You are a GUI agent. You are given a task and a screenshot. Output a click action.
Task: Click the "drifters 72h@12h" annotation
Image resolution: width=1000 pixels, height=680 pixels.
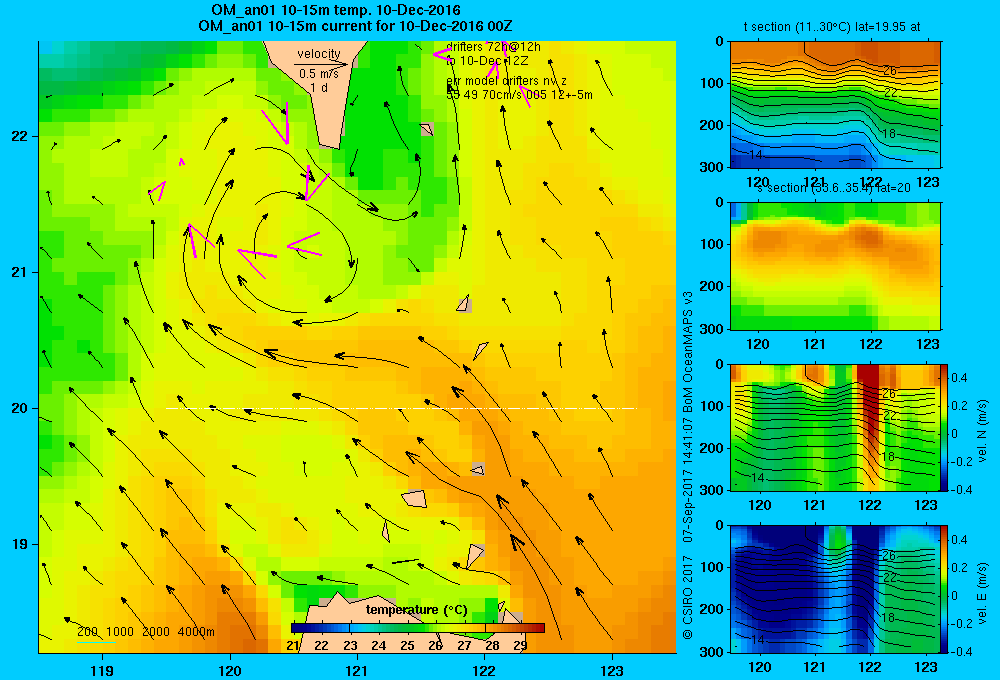(493, 47)
